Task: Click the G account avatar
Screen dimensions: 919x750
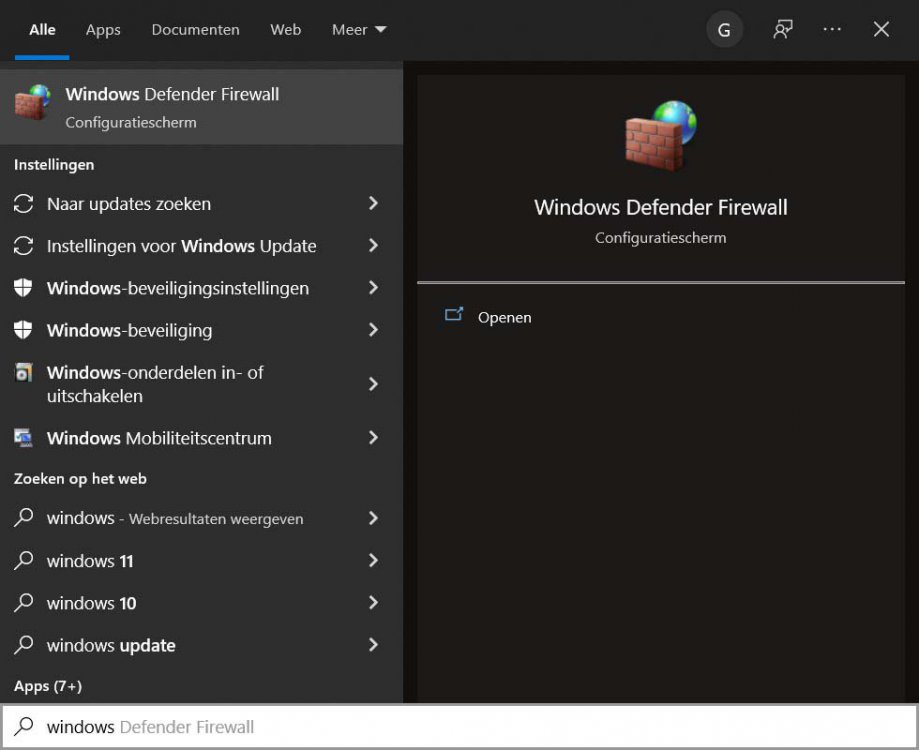Action: (x=724, y=30)
